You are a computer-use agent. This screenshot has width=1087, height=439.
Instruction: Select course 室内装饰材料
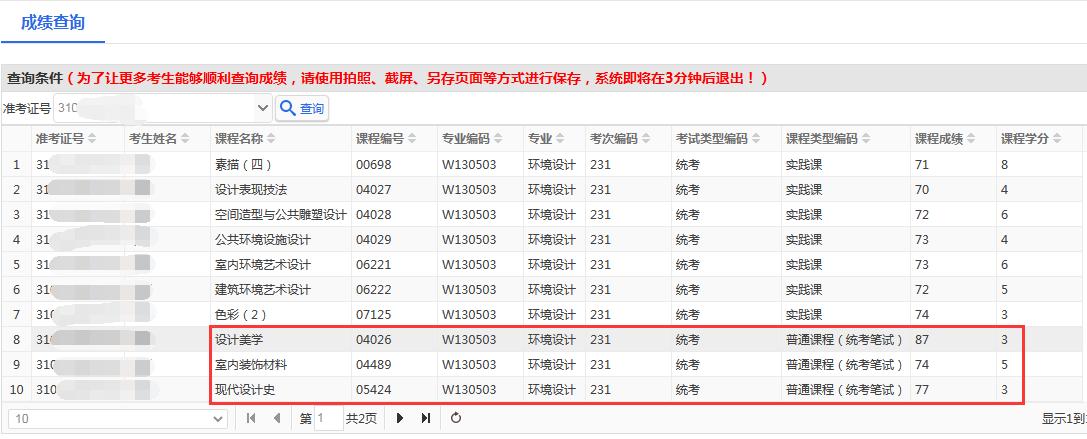(x=251, y=365)
